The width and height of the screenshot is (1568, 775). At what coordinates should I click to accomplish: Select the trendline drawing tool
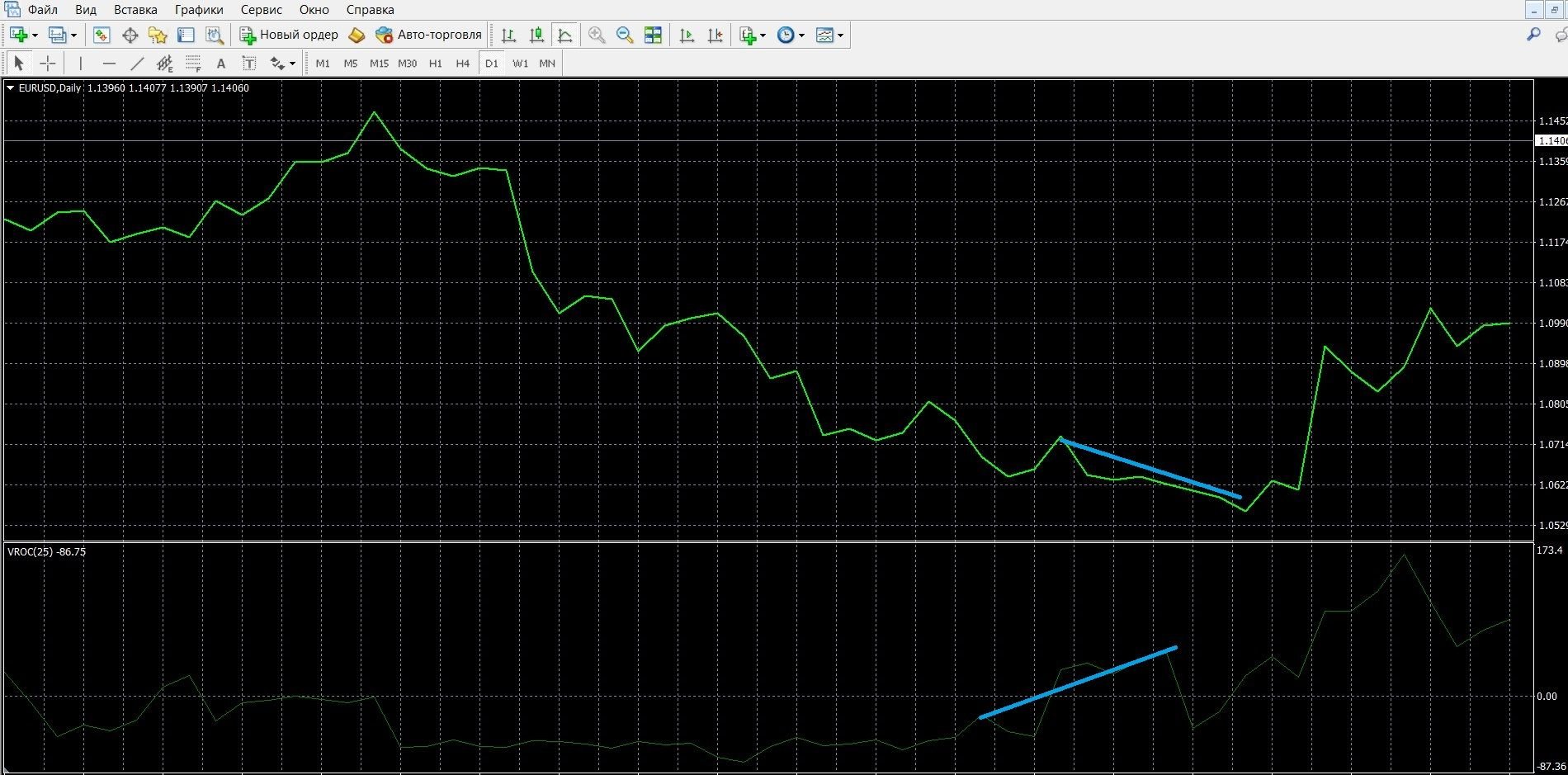point(137,63)
